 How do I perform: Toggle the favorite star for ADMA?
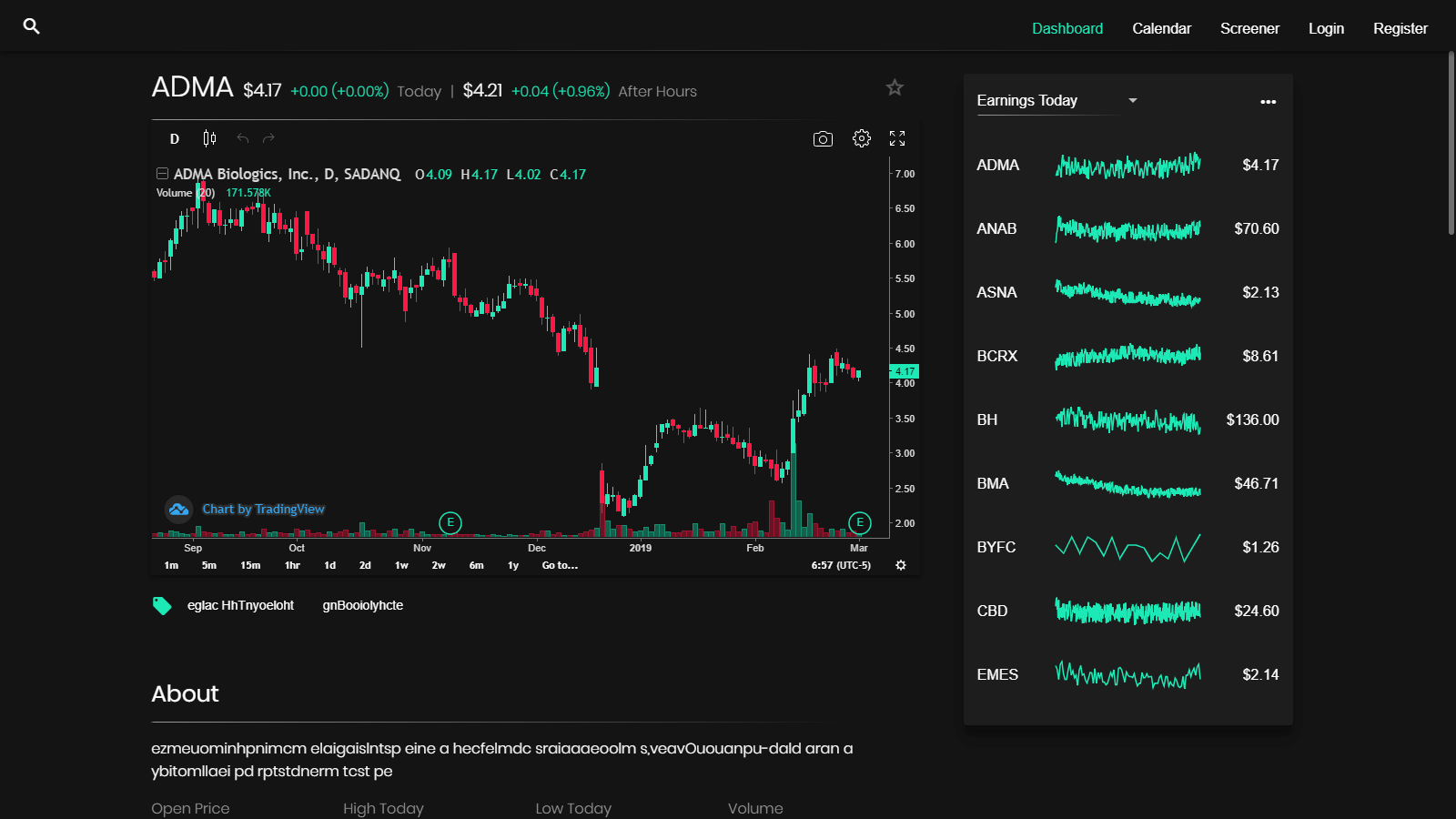pos(895,87)
